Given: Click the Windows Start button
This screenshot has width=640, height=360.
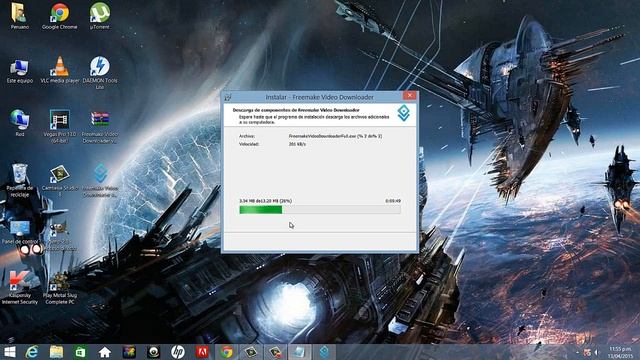Looking at the screenshot, I should [9, 352].
